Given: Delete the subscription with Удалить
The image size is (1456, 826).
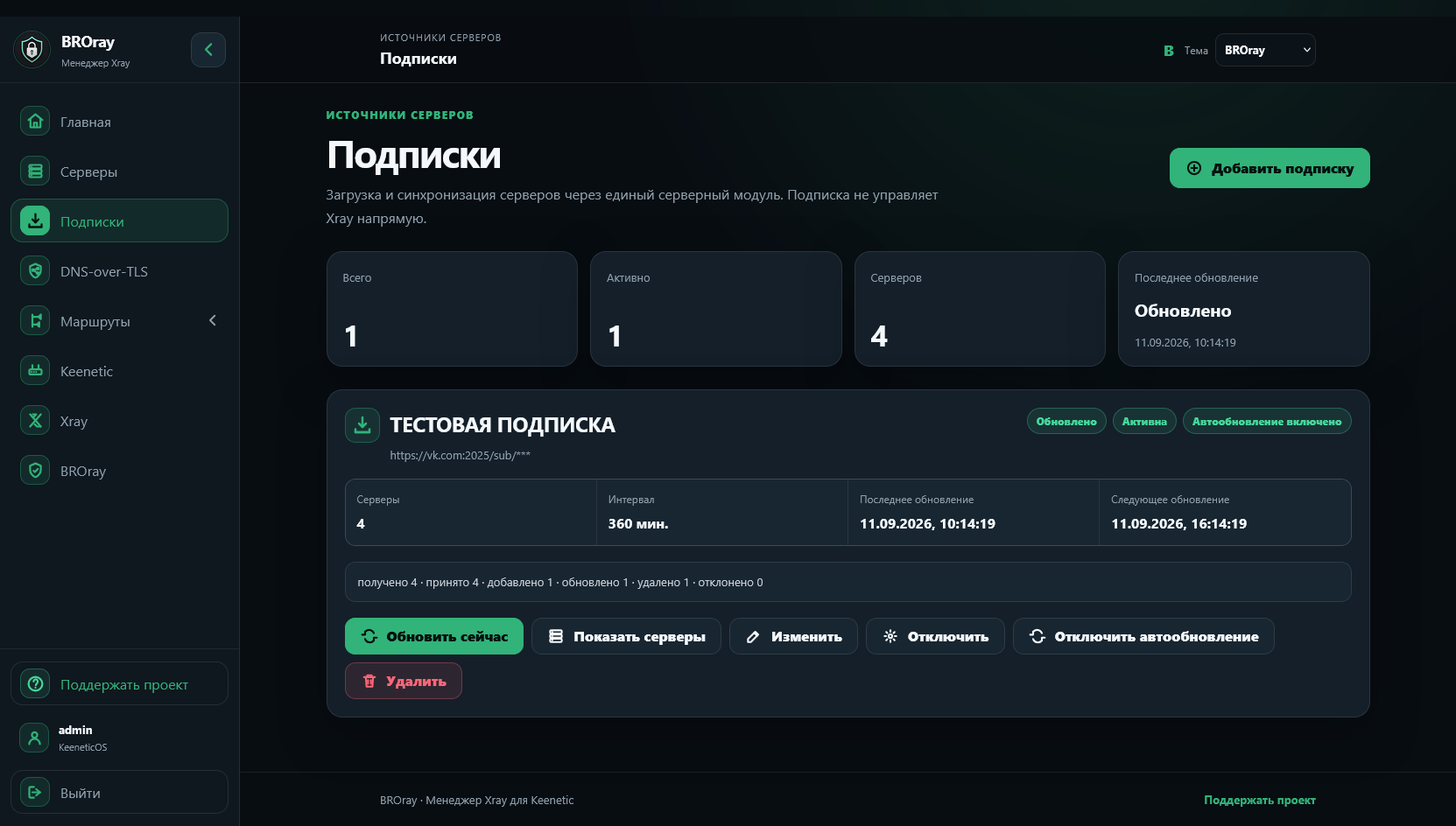Looking at the screenshot, I should [x=404, y=681].
